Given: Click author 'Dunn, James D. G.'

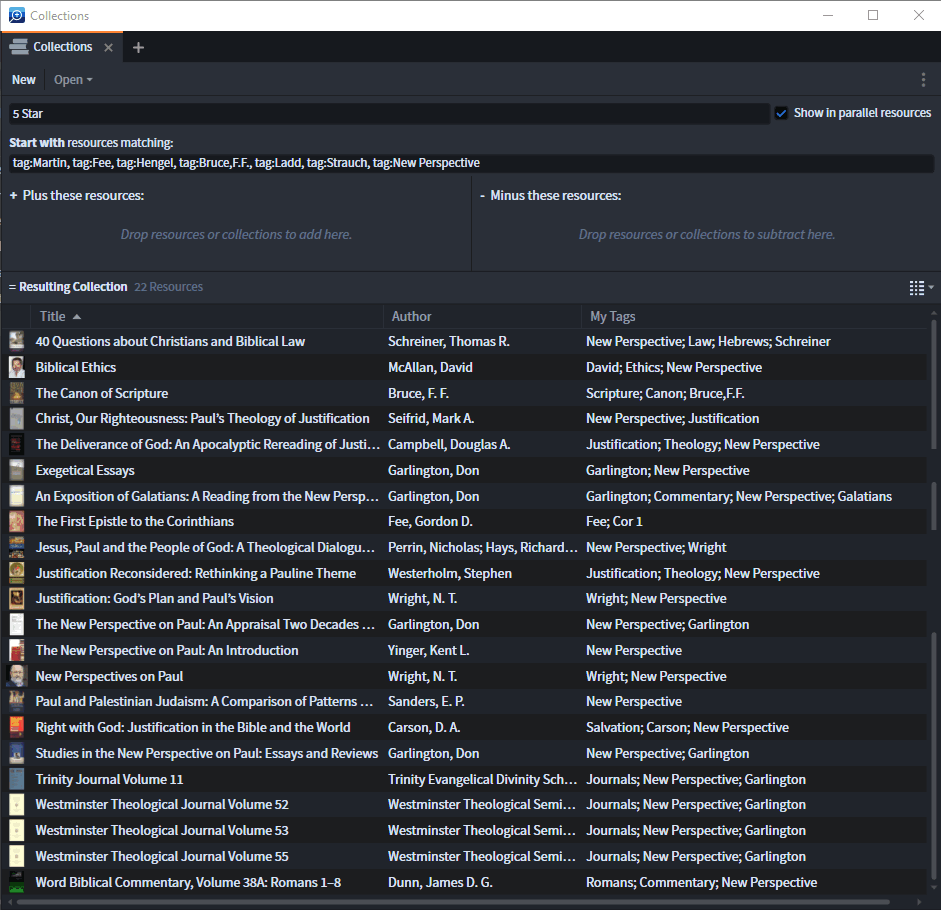Looking at the screenshot, I should [440, 882].
